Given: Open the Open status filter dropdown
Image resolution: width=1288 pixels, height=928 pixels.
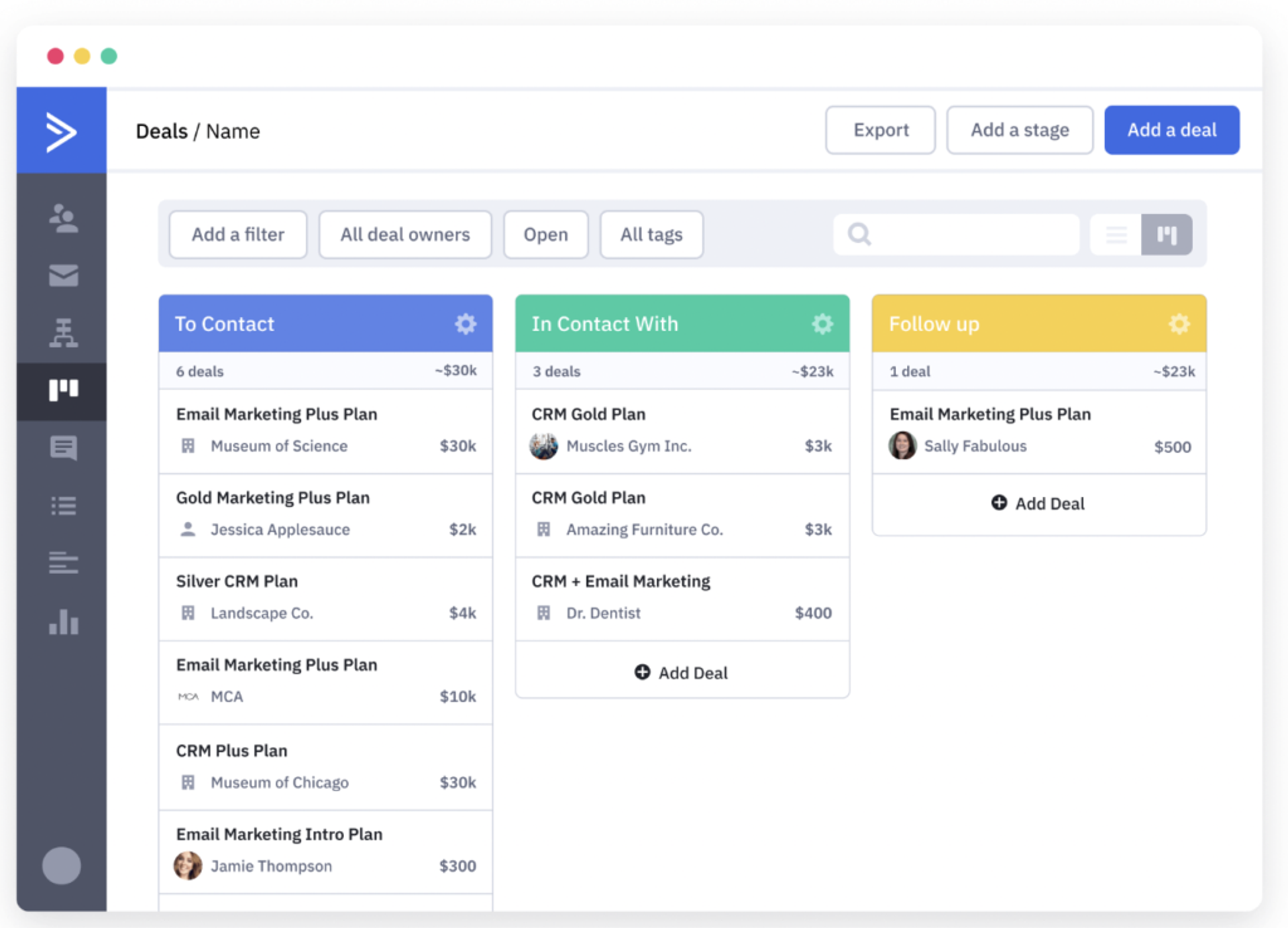Looking at the screenshot, I should [545, 235].
